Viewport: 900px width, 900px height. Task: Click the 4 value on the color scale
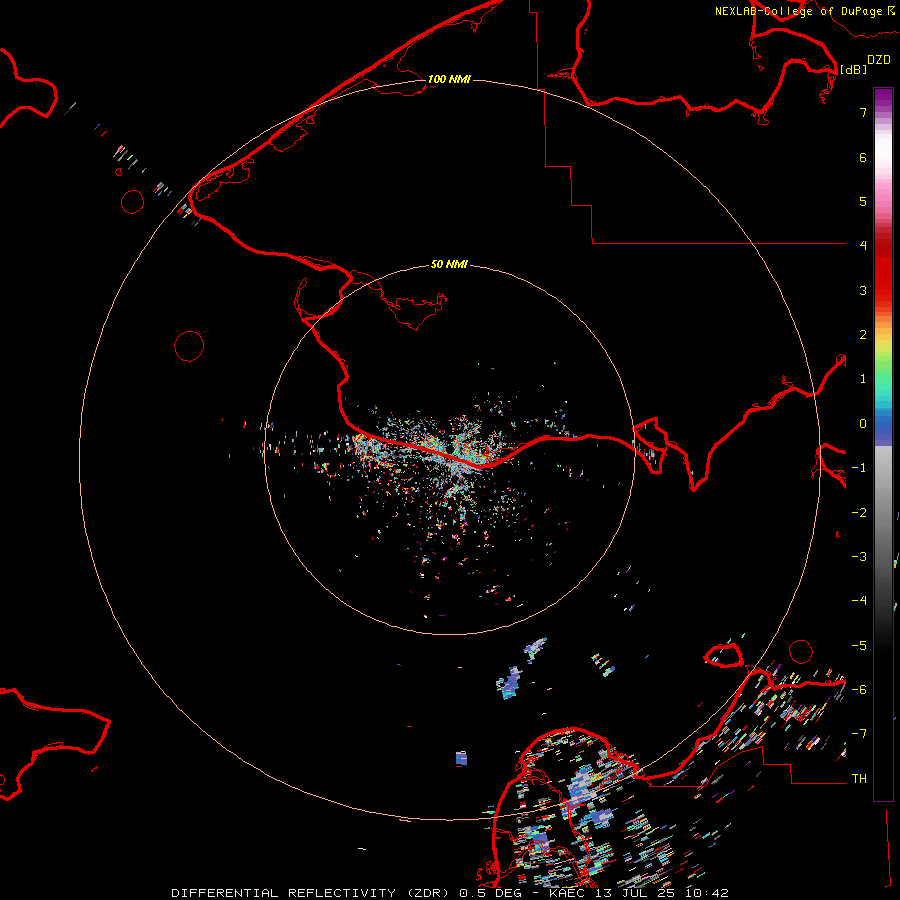(x=863, y=246)
